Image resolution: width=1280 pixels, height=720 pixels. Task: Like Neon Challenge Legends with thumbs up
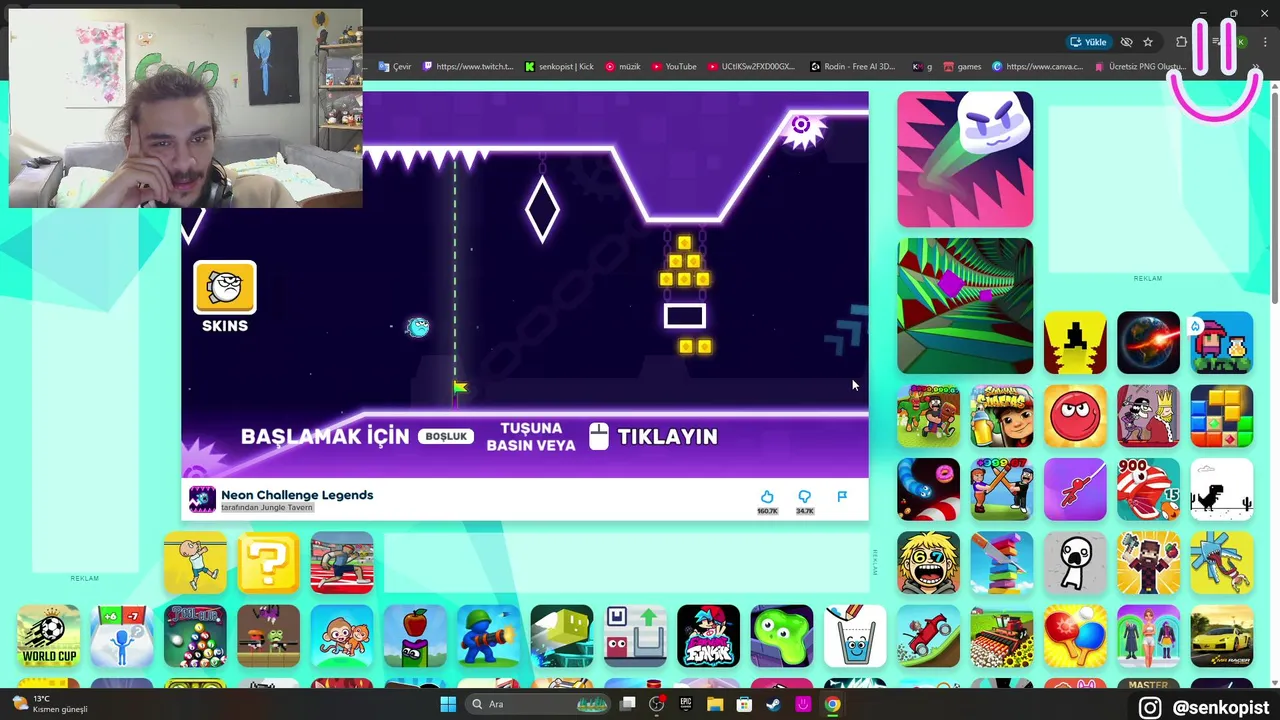767,497
